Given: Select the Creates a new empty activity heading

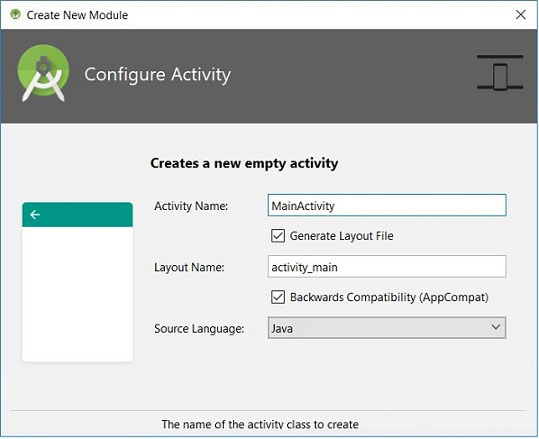Looking at the screenshot, I should tap(244, 163).
